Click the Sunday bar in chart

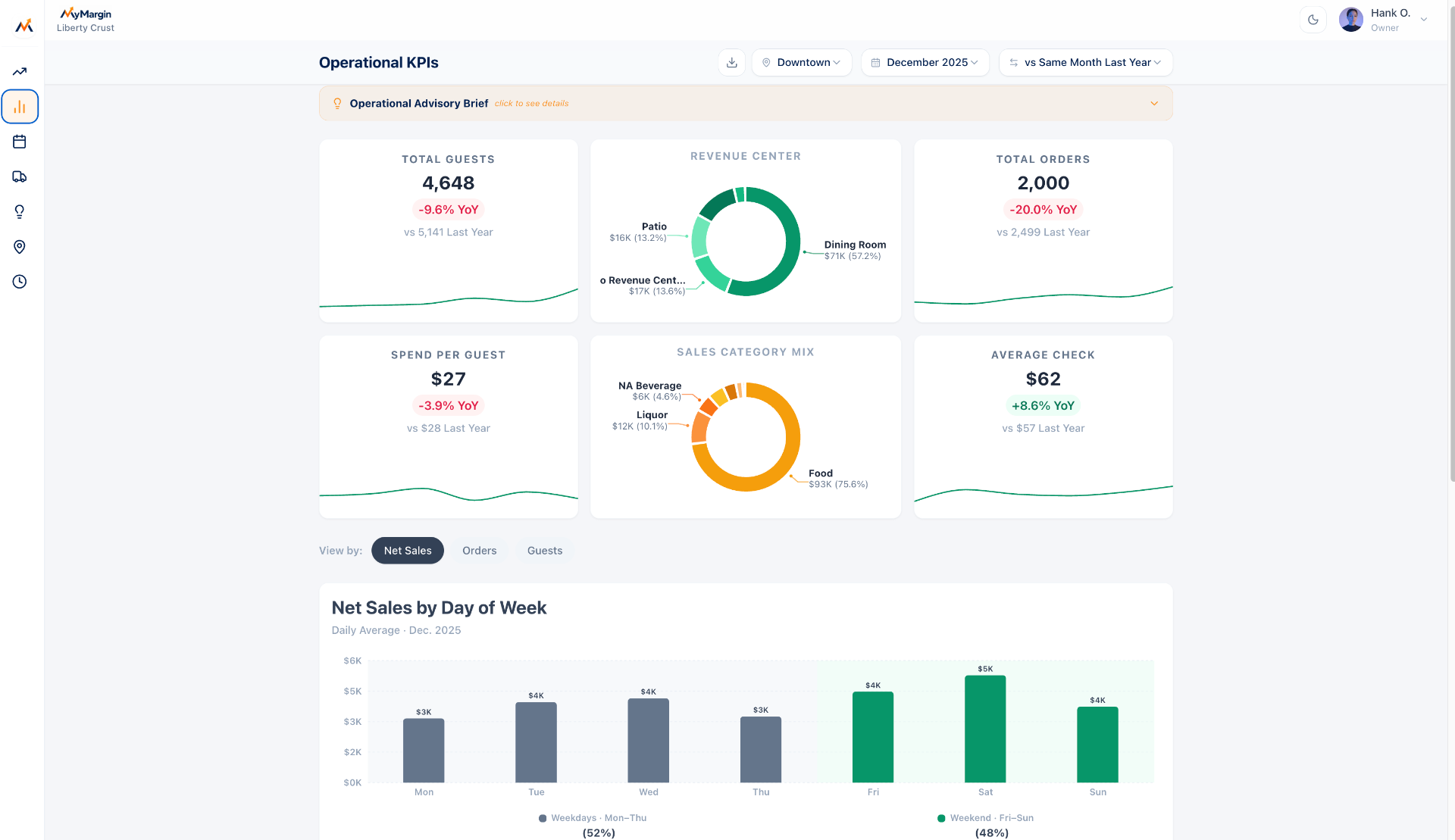[1097, 745]
